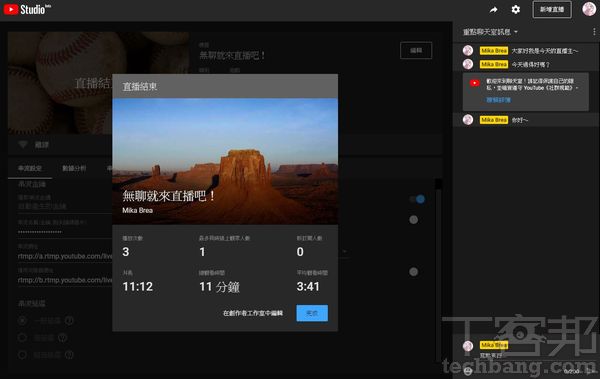Click the stream duration value 11:12
The image size is (600, 379).
[138, 286]
